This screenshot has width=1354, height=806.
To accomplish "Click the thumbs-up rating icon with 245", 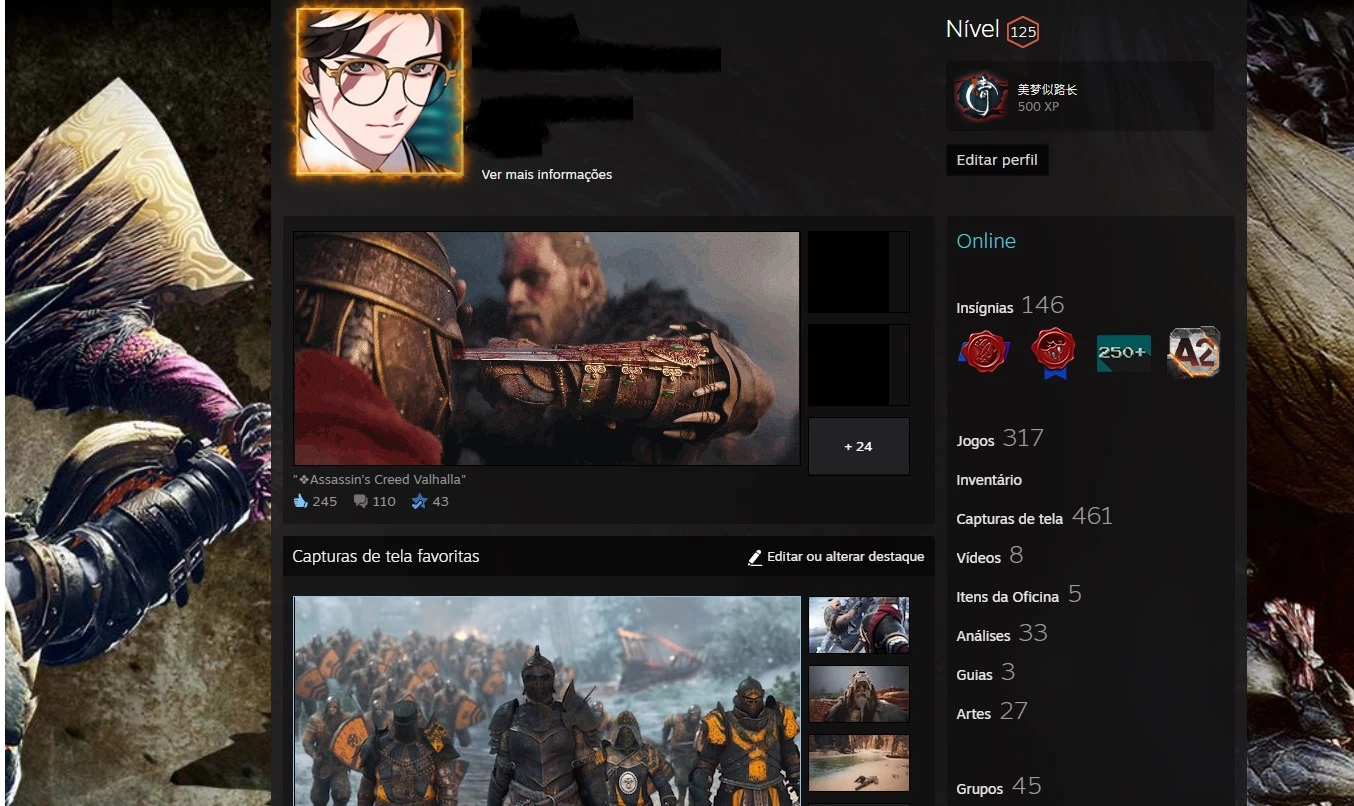I will click(300, 501).
